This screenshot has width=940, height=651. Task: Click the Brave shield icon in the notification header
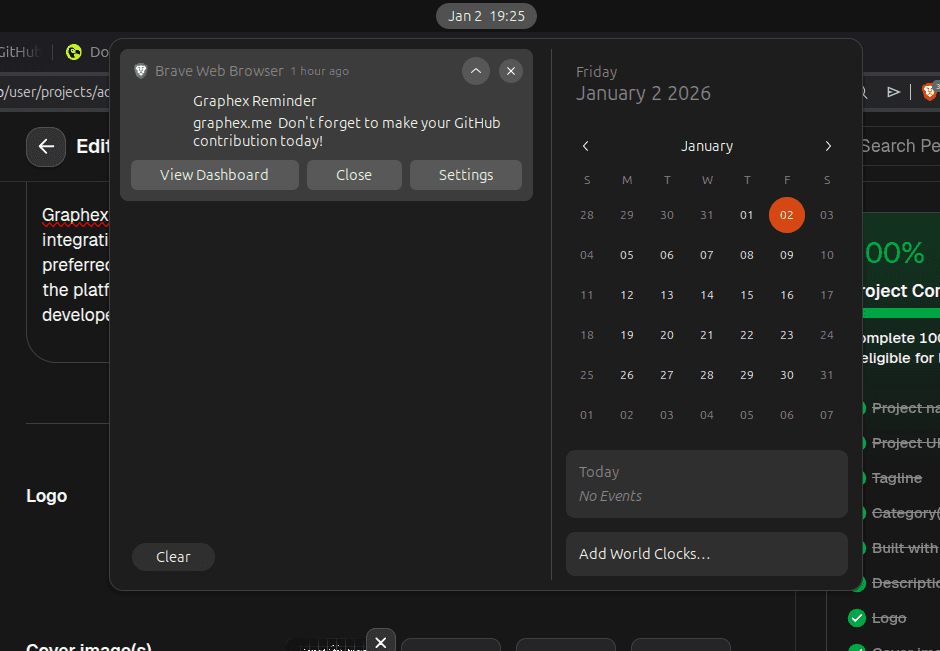click(140, 71)
